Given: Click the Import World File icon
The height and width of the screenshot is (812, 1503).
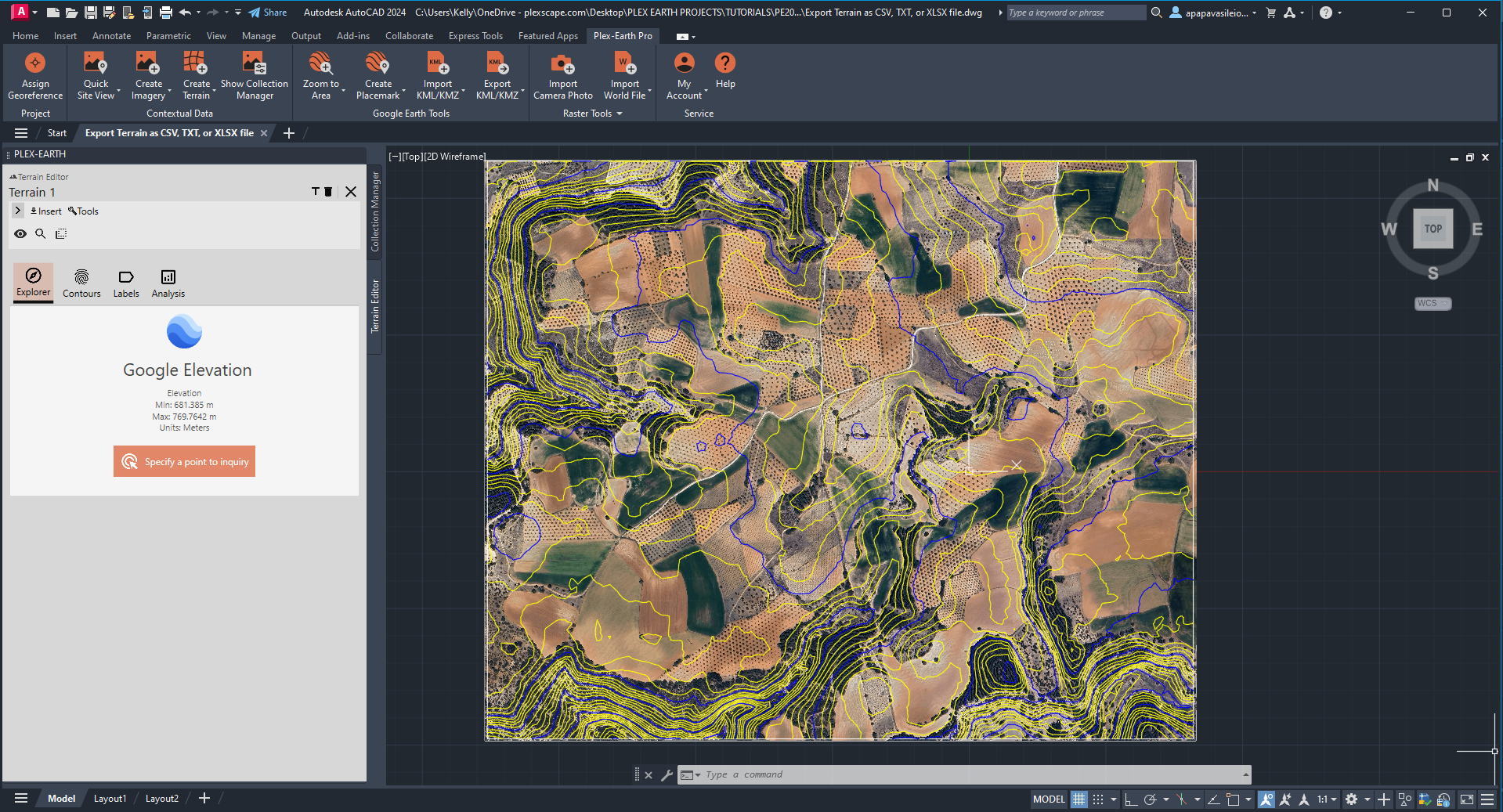Looking at the screenshot, I should coord(625,63).
